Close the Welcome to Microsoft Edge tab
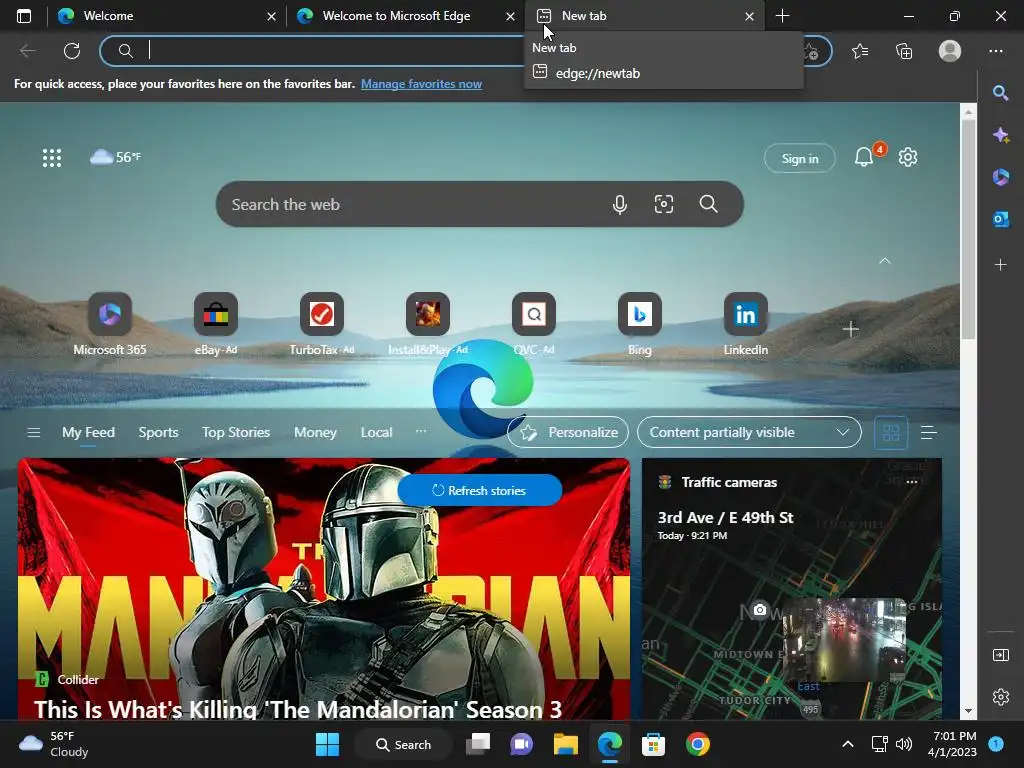The image size is (1024, 768). pos(510,16)
